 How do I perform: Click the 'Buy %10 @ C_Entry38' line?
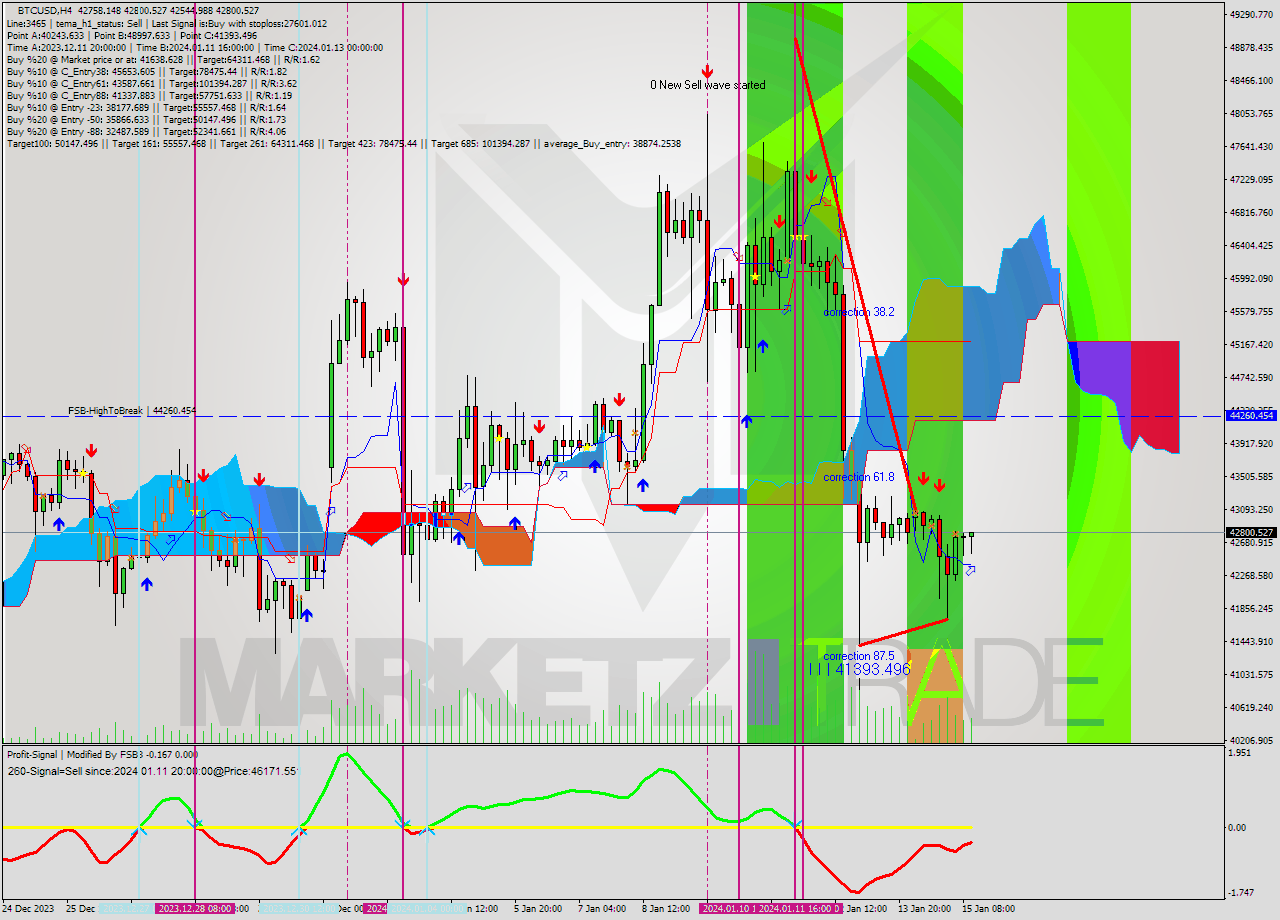[146, 71]
